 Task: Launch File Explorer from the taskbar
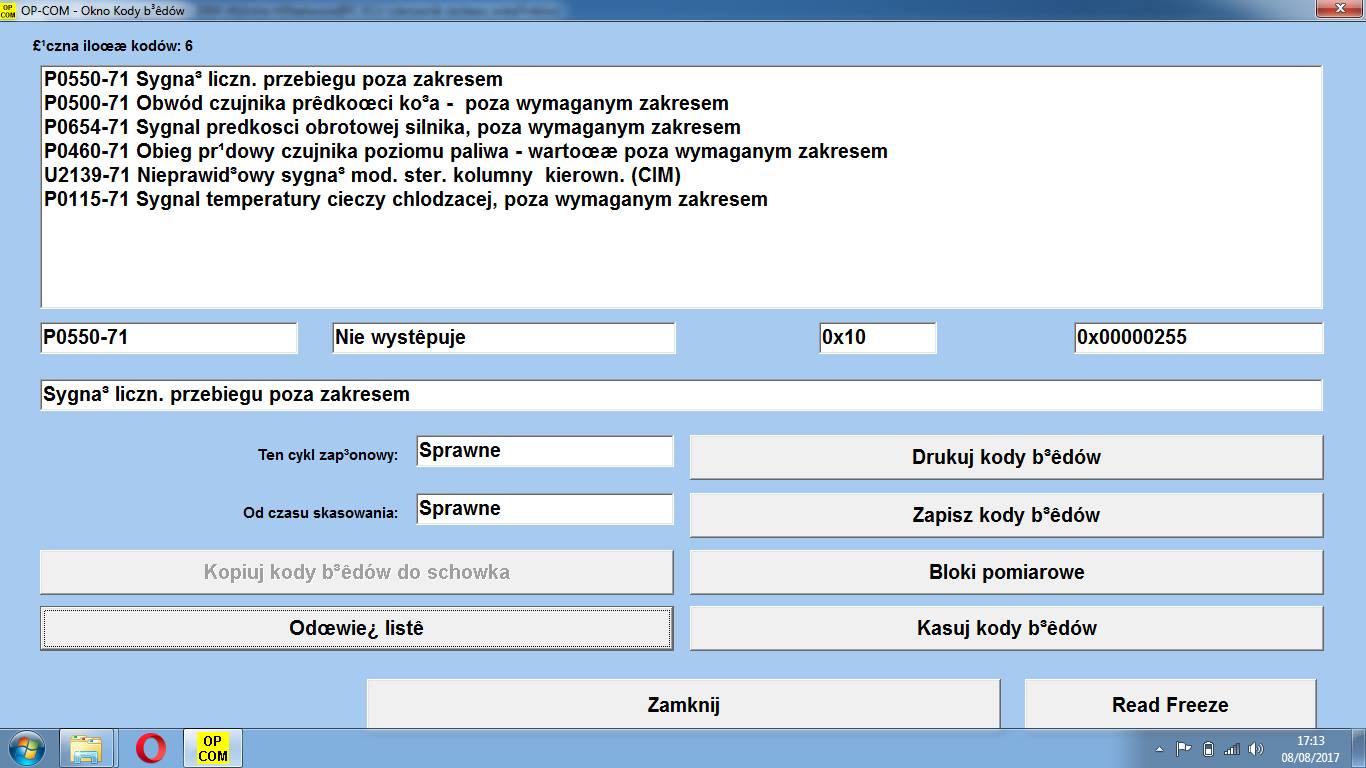coord(88,748)
